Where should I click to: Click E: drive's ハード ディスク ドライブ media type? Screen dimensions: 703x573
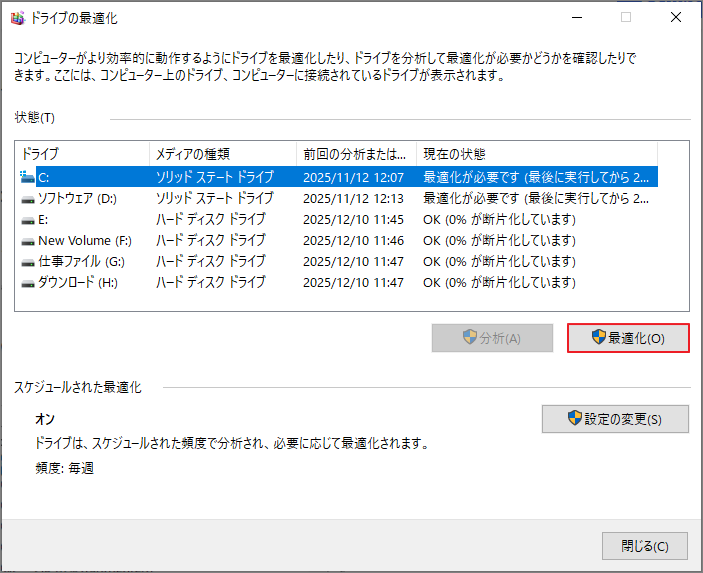[x=211, y=219]
